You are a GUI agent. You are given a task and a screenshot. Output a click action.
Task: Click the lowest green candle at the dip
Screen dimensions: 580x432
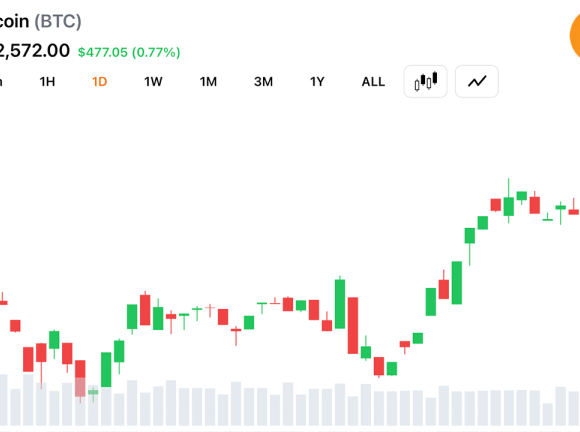392,369
